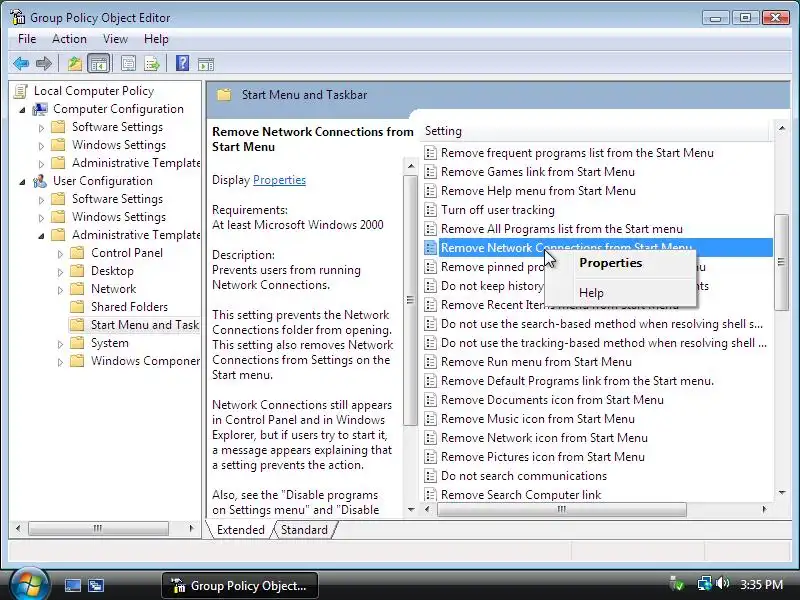The height and width of the screenshot is (600, 800).
Task: Click the Control Panel folder icon
Action: 77,253
